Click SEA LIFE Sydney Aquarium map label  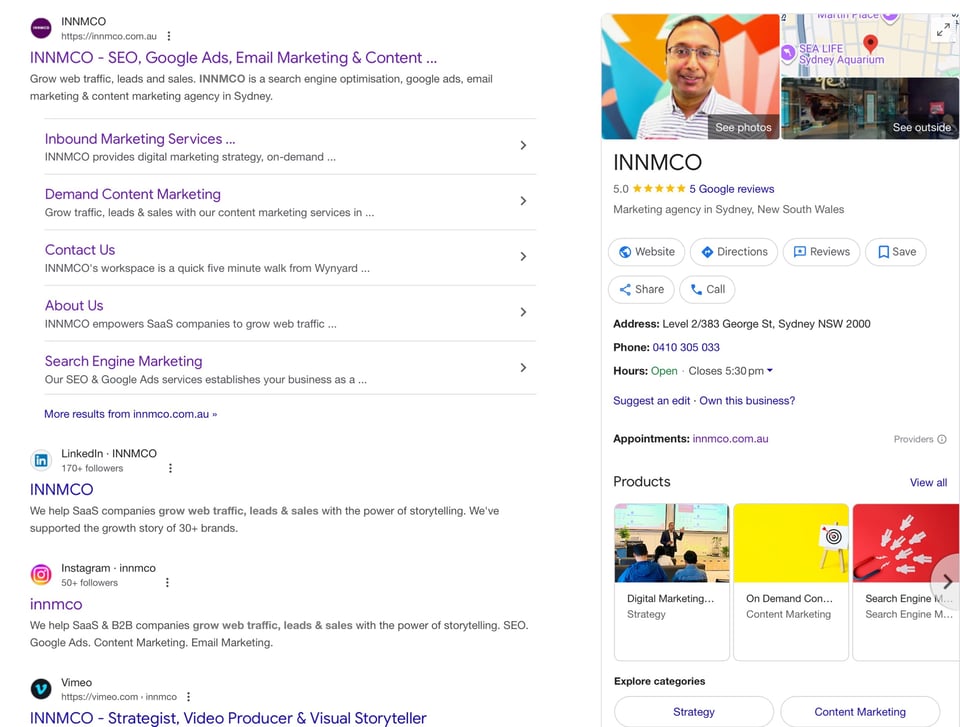tap(841, 54)
